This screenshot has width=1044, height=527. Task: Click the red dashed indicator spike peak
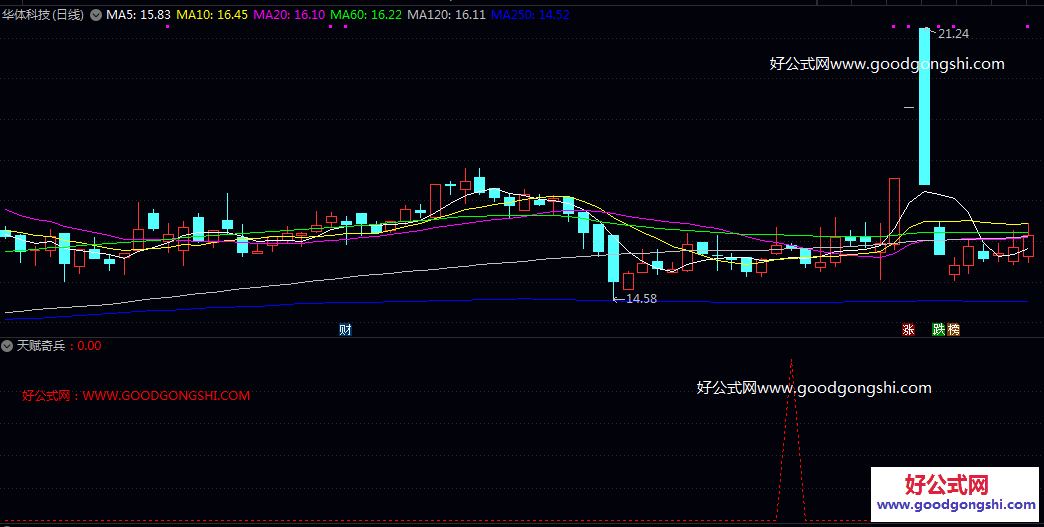[791, 361]
